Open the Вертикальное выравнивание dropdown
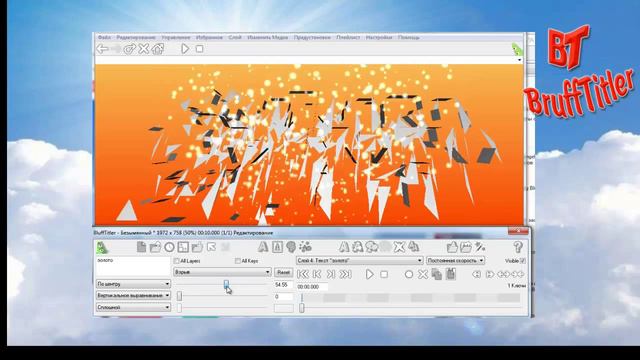 coord(133,295)
